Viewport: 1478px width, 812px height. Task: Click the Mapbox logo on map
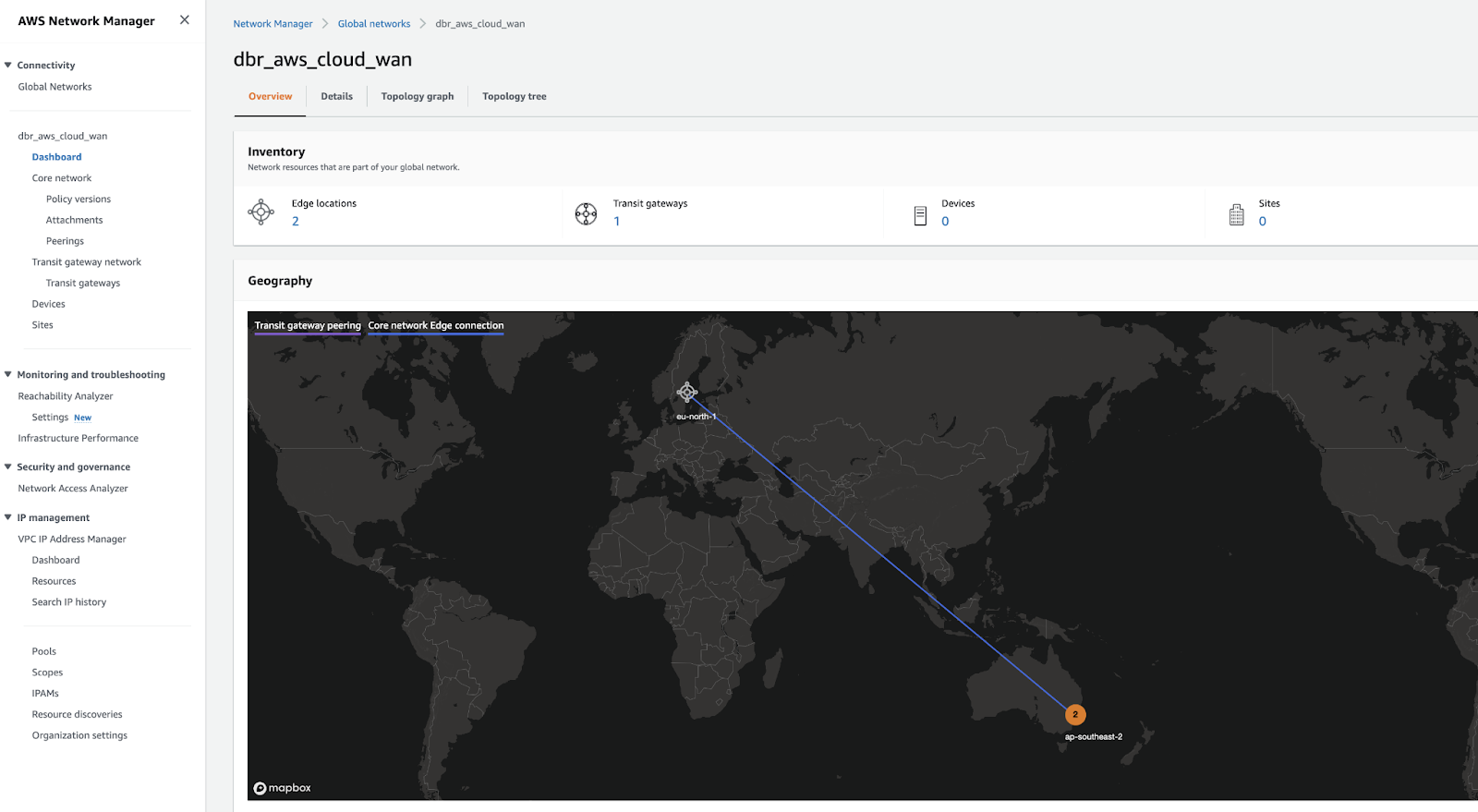click(x=283, y=788)
